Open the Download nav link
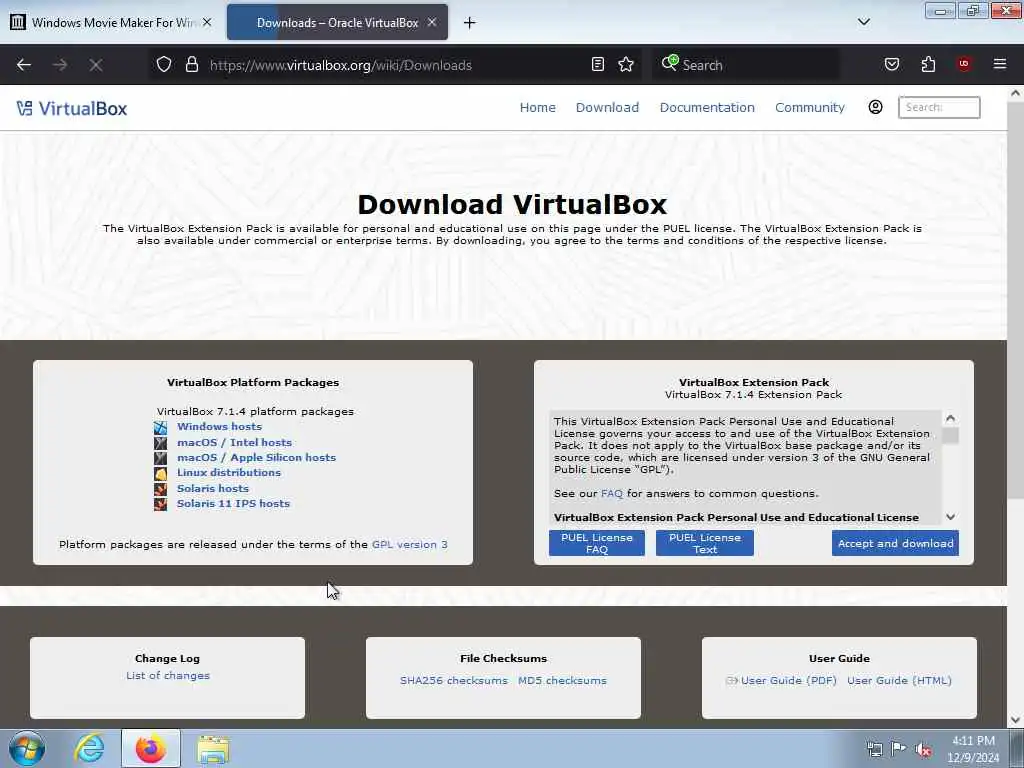Image resolution: width=1024 pixels, height=768 pixels. (x=607, y=107)
